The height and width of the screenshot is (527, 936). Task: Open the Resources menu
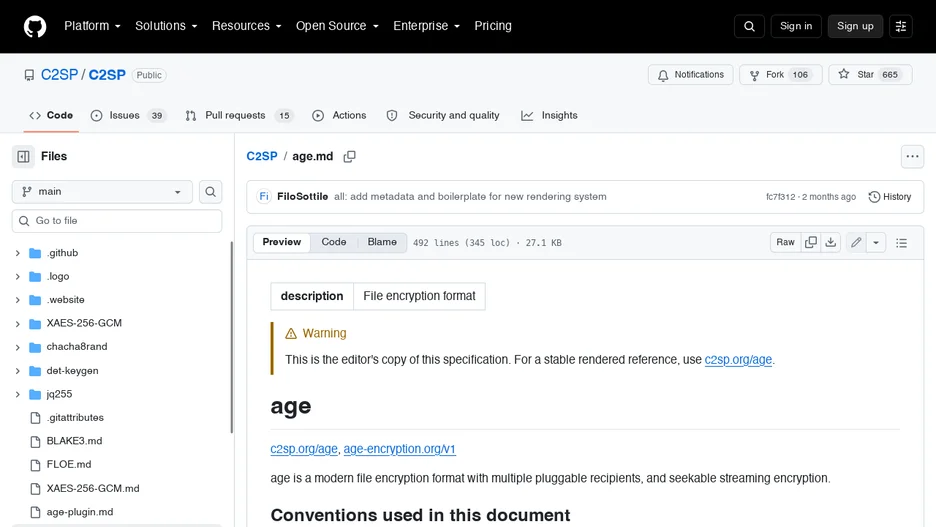tap(246, 26)
